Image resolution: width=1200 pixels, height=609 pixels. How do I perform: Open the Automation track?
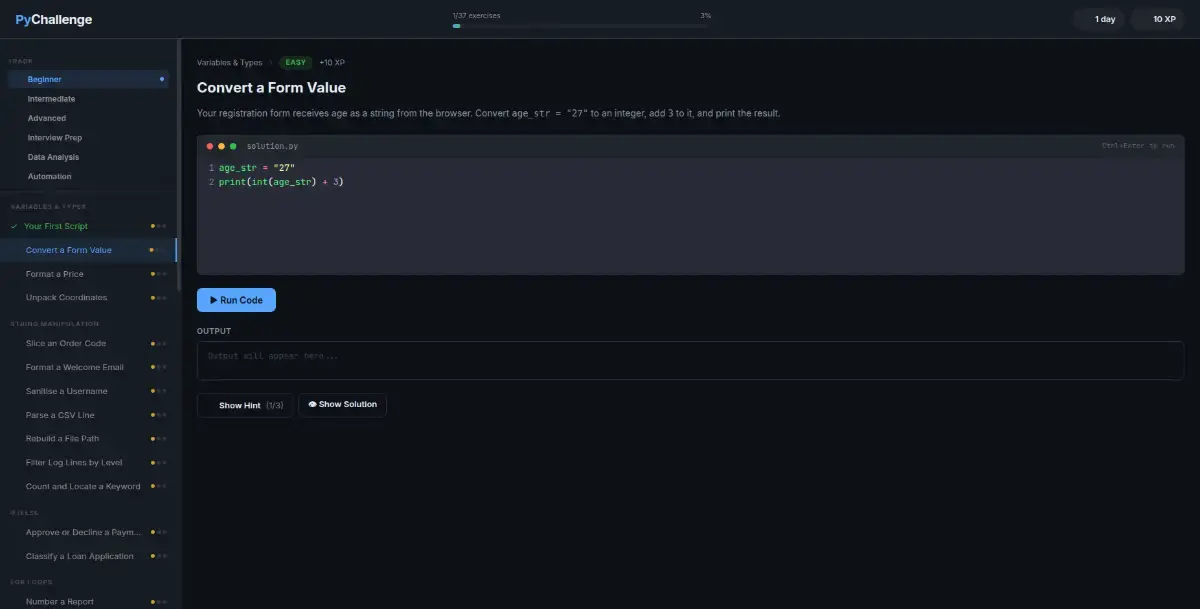tap(88, 177)
